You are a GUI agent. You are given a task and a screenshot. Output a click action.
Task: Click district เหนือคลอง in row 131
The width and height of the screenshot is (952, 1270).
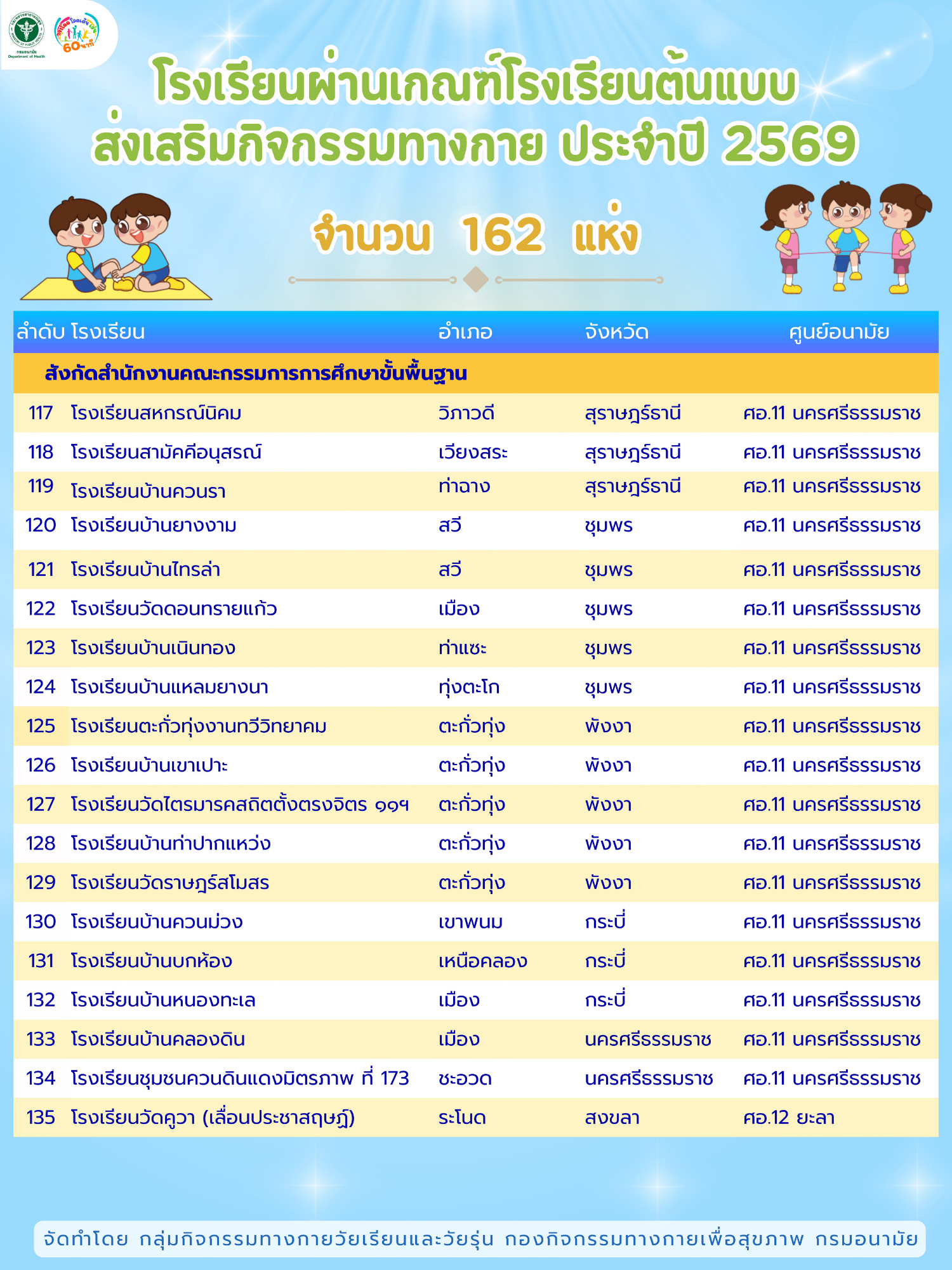click(482, 961)
